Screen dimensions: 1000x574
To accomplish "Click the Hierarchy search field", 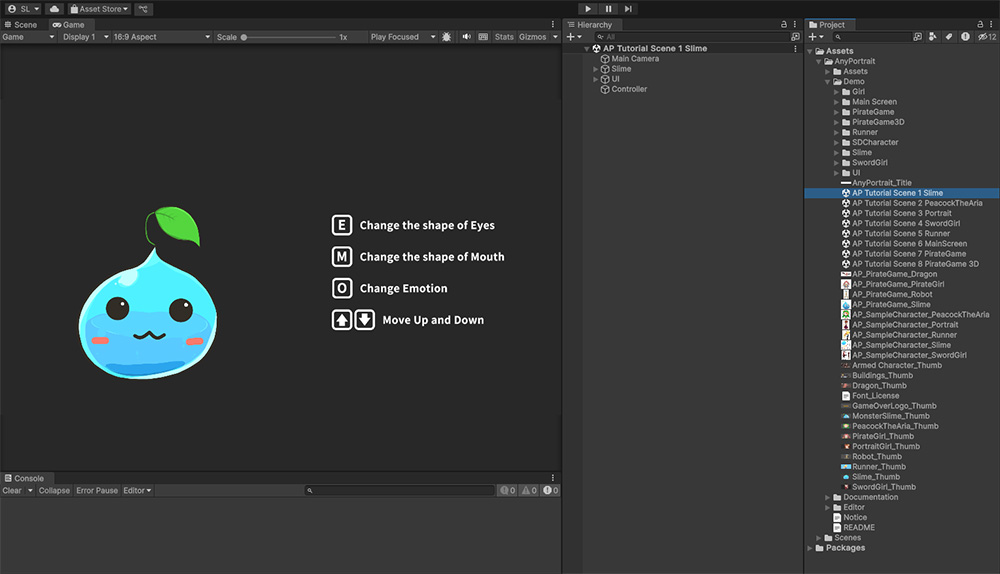I will click(690, 37).
